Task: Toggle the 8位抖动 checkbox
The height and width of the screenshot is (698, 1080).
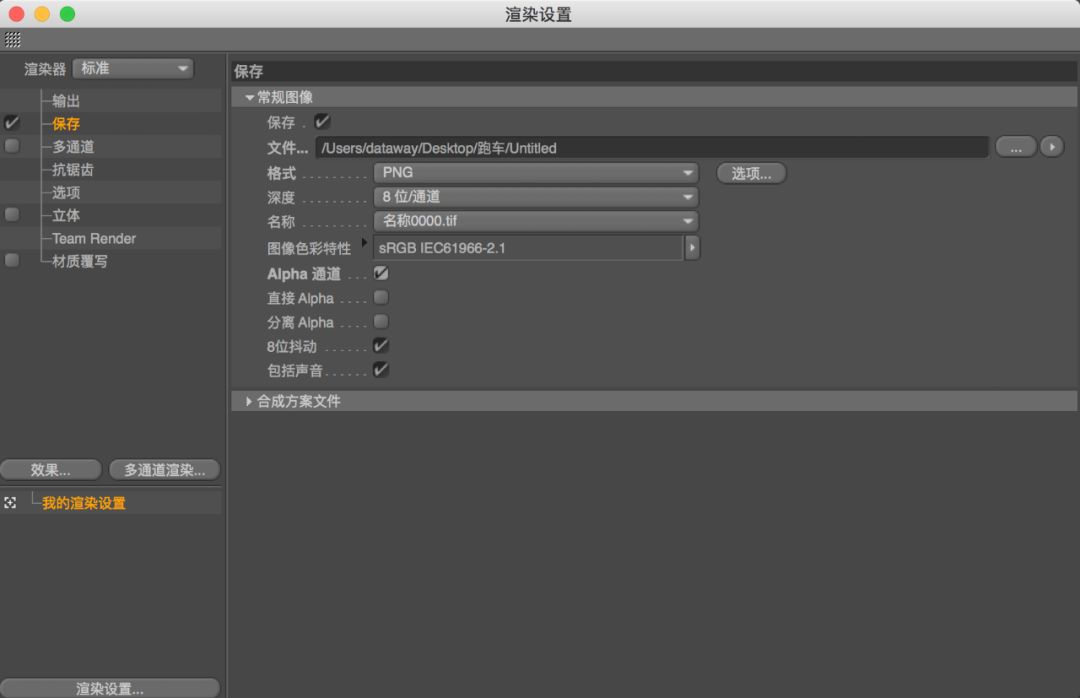Action: [381, 345]
